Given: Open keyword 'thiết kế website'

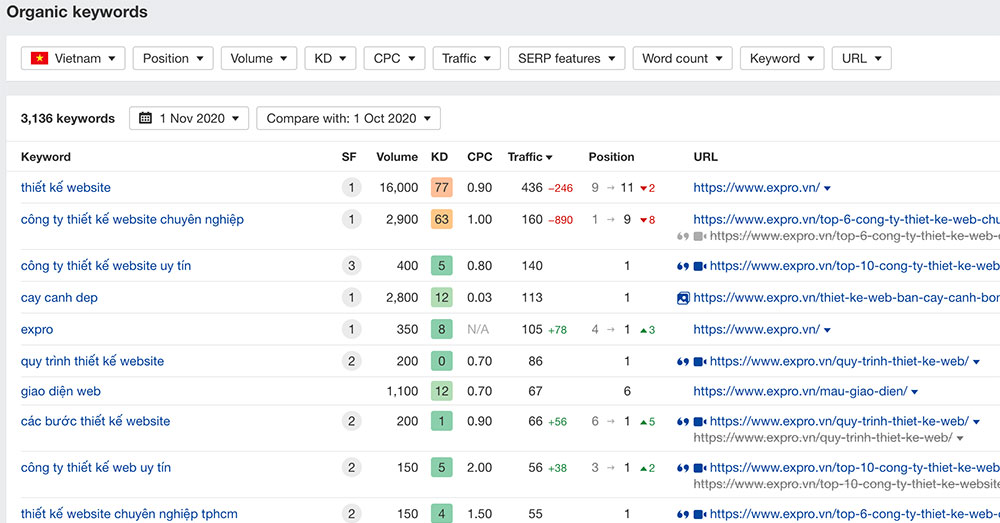Looking at the screenshot, I should (x=66, y=188).
